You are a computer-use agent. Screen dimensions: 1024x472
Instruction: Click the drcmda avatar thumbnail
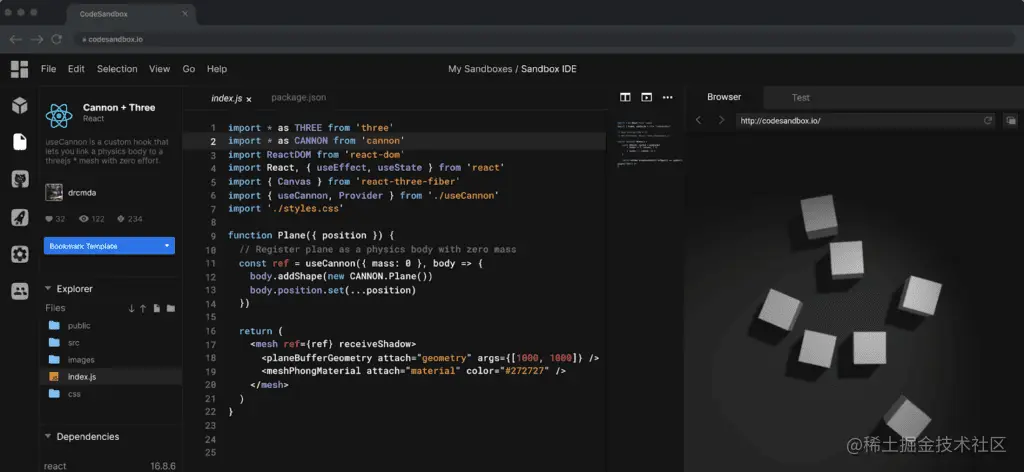pyautogui.click(x=54, y=193)
